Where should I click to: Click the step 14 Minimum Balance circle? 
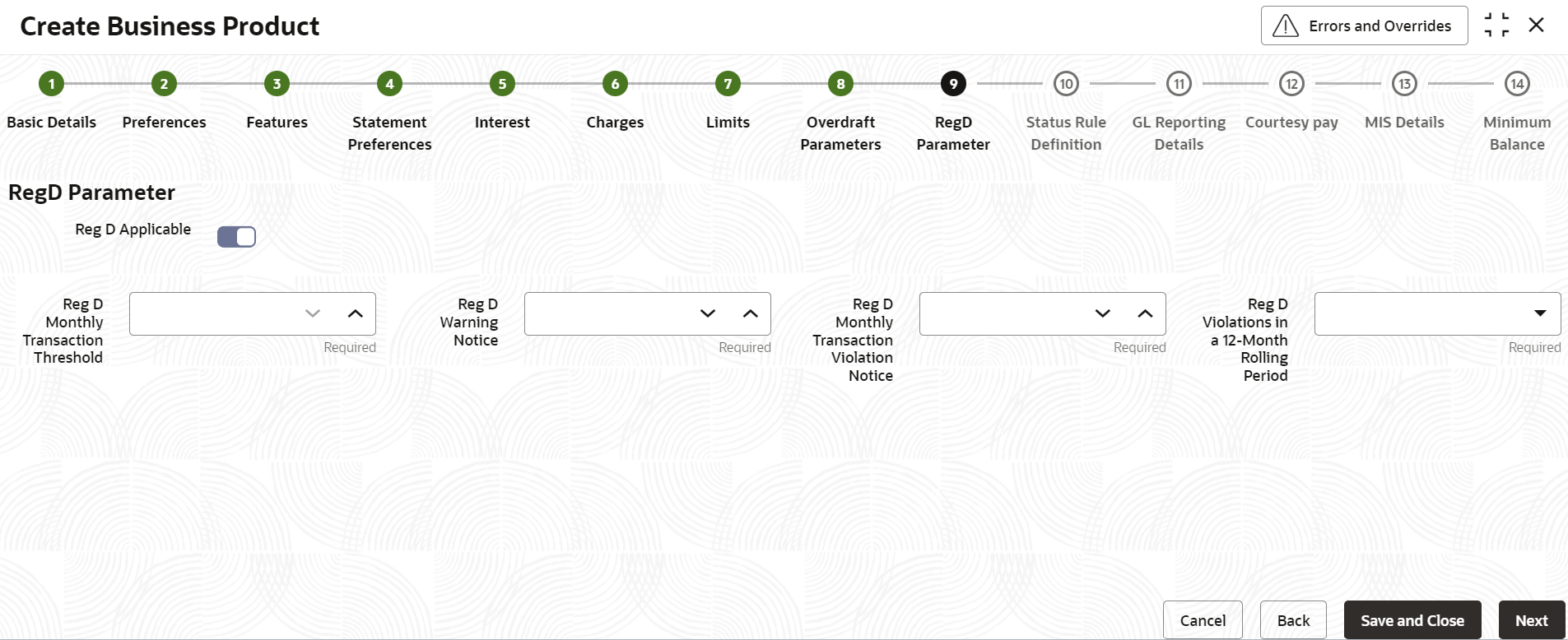(x=1517, y=83)
